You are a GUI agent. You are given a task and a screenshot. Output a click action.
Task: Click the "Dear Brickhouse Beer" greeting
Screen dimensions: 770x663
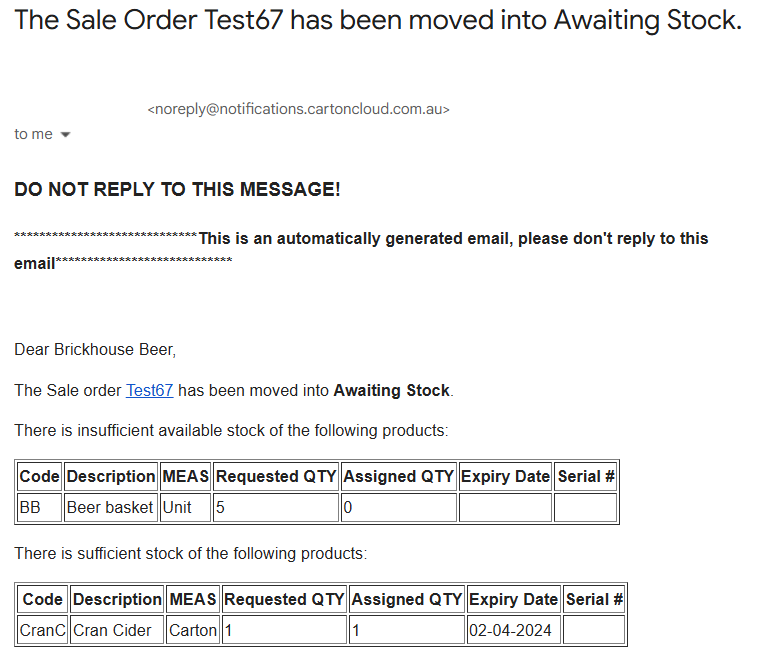click(x=95, y=349)
